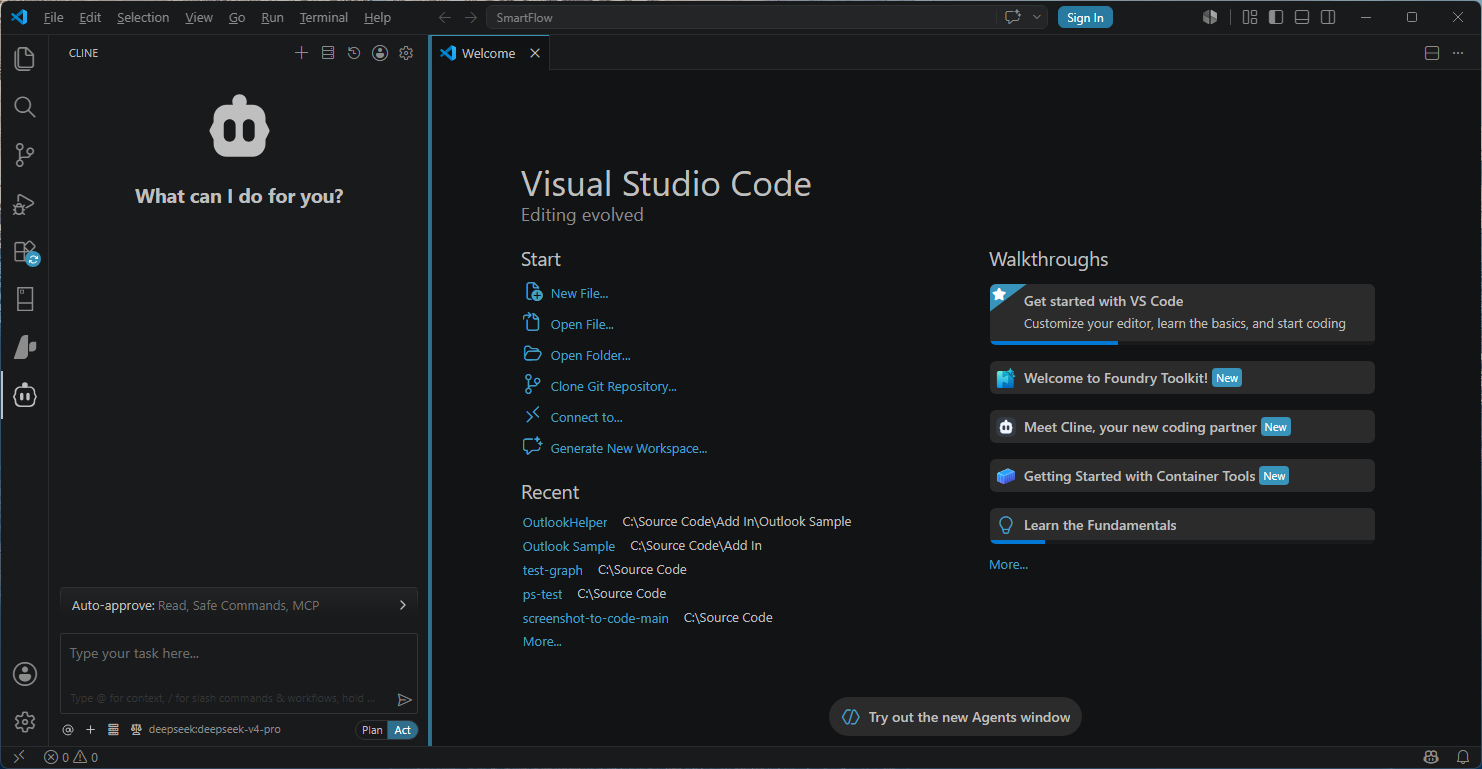Switch Cline to Act mode
This screenshot has width=1482, height=769.
tap(403, 730)
